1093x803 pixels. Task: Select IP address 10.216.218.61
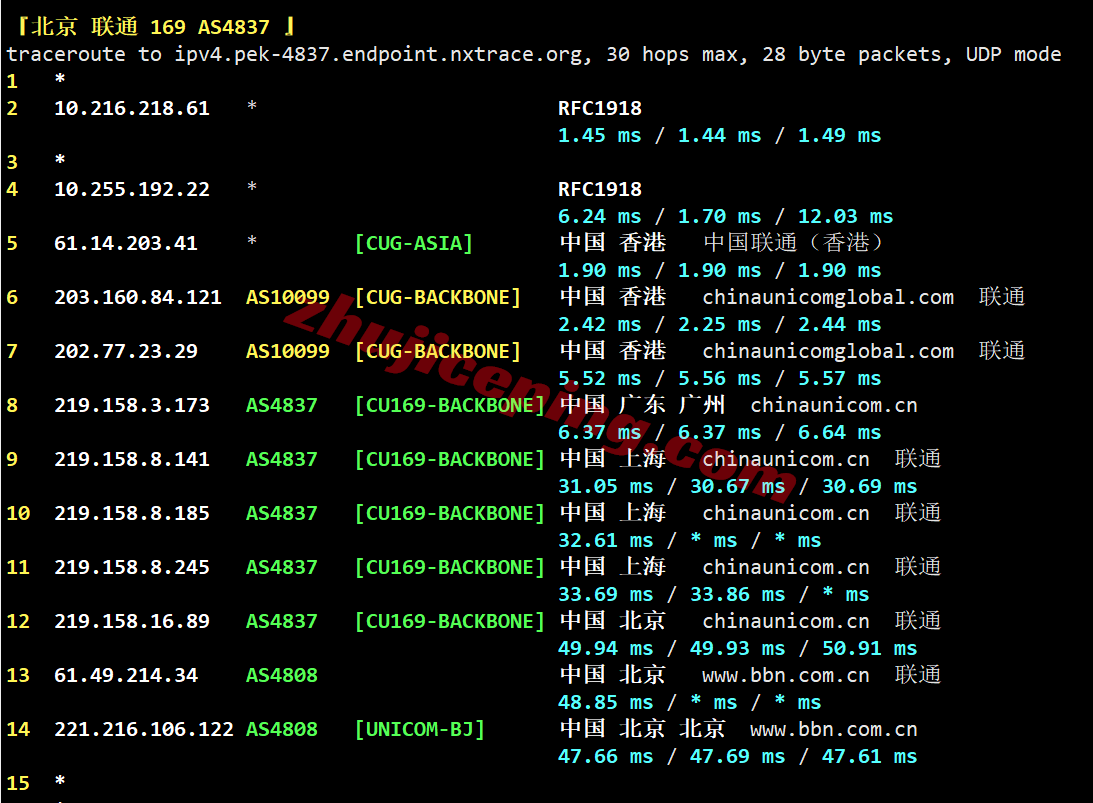tap(132, 108)
